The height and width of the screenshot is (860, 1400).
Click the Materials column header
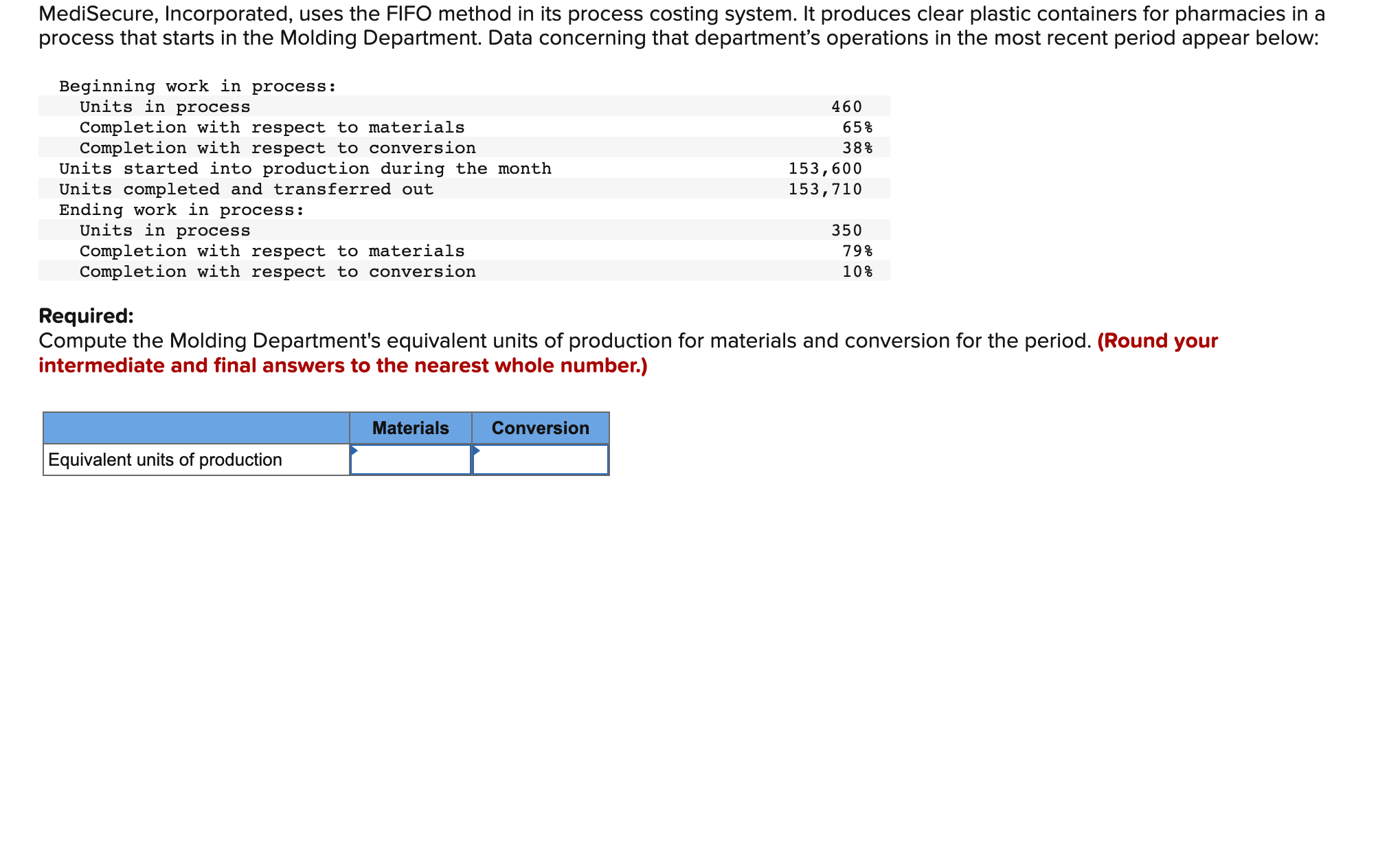[410, 427]
